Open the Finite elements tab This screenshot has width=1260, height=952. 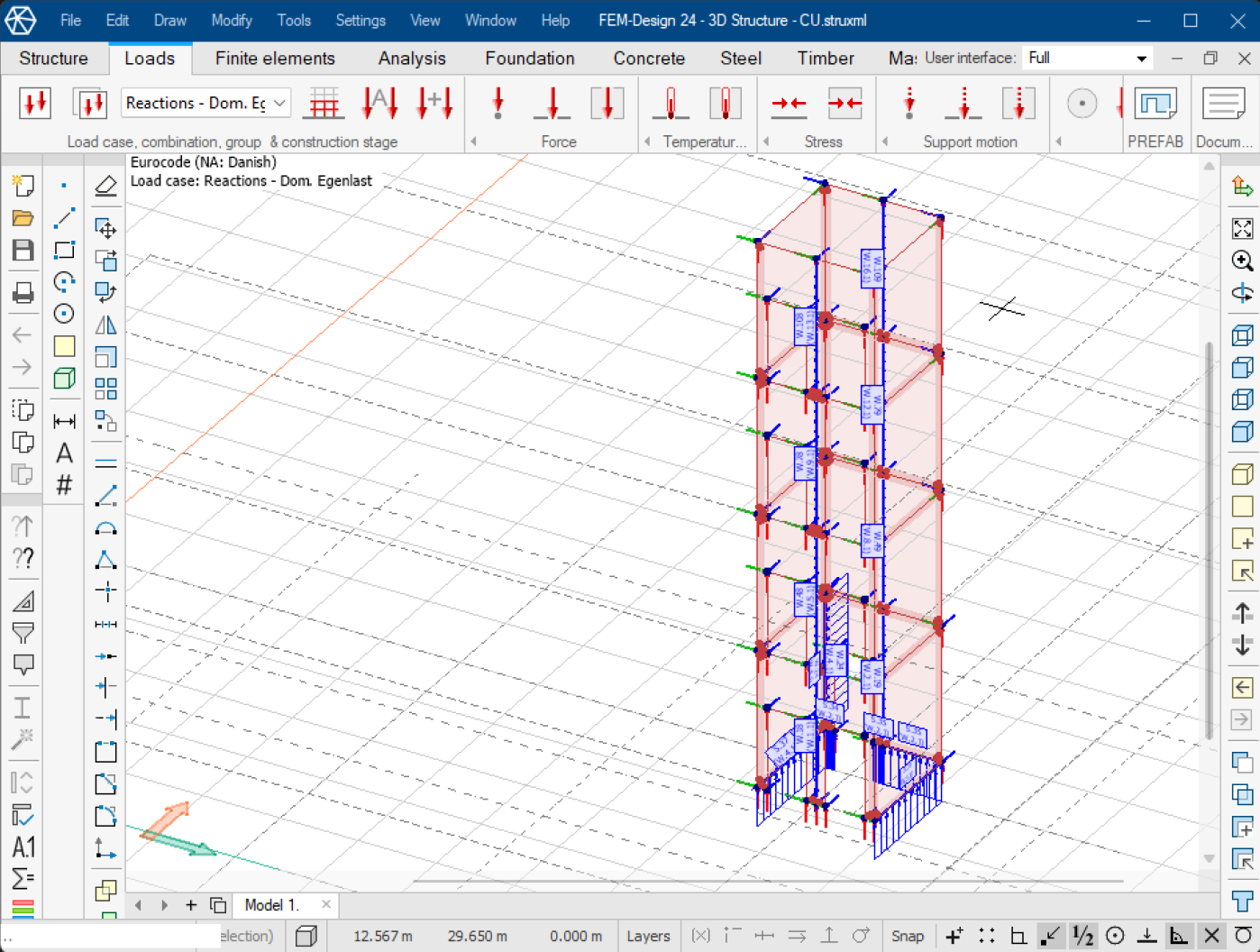[275, 59]
